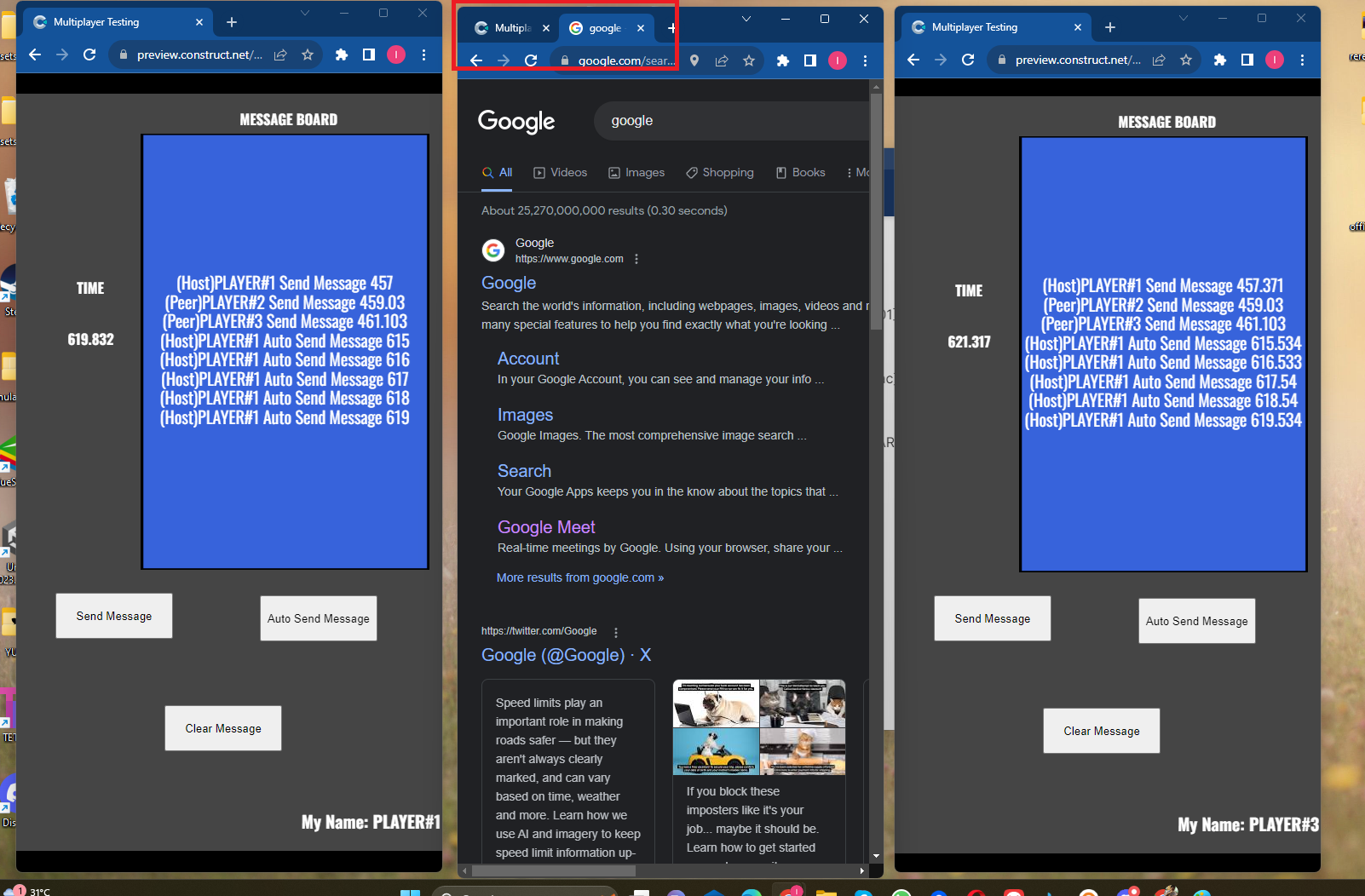
Task: Open the Account sitelink
Action: coord(528,359)
